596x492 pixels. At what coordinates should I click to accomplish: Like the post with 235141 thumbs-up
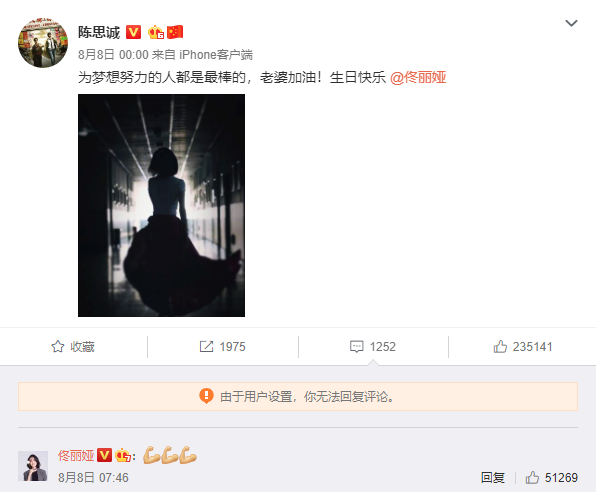523,346
